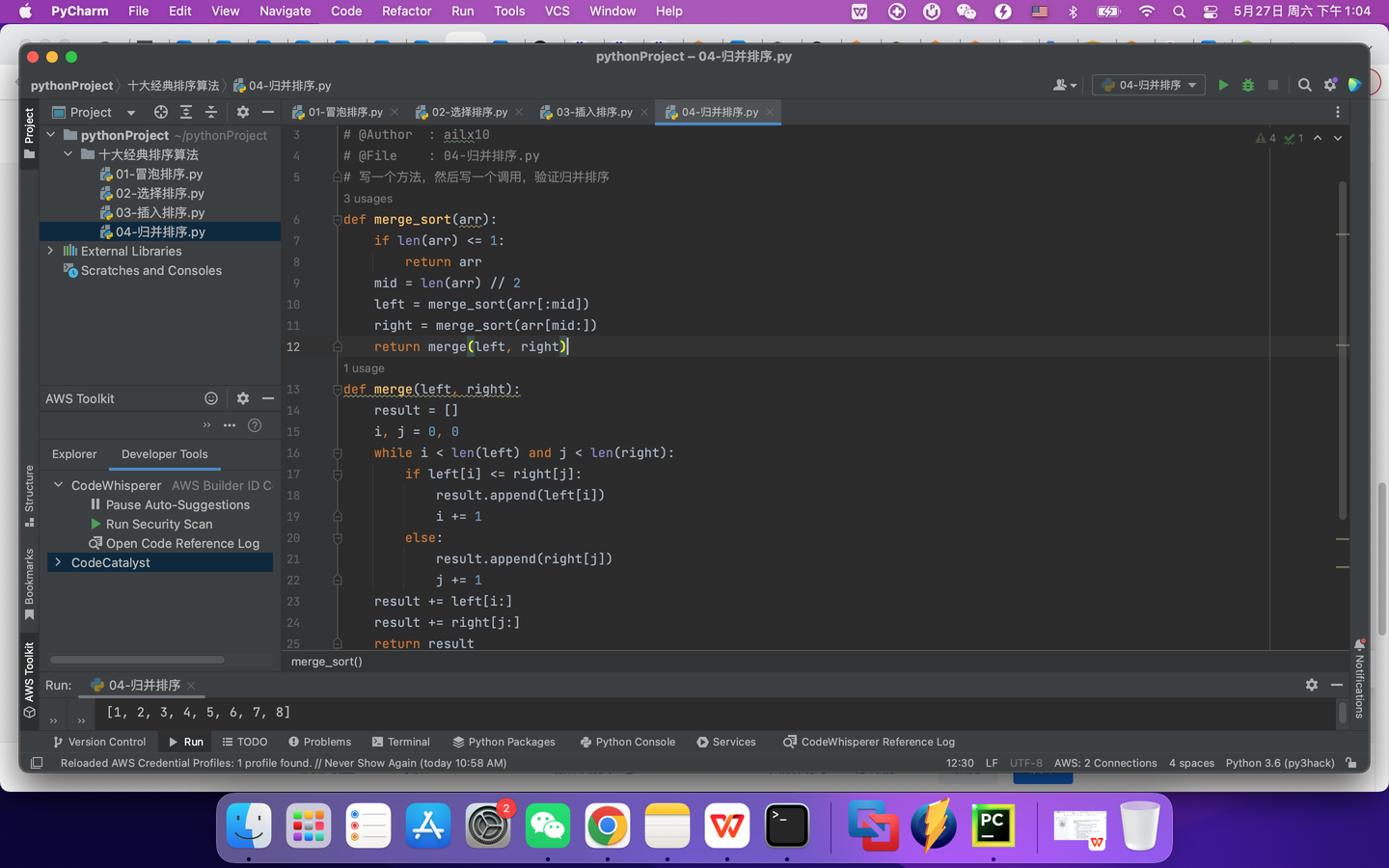Toggle the Structure tool window sidebar button
The width and height of the screenshot is (1389, 868).
tap(29, 496)
